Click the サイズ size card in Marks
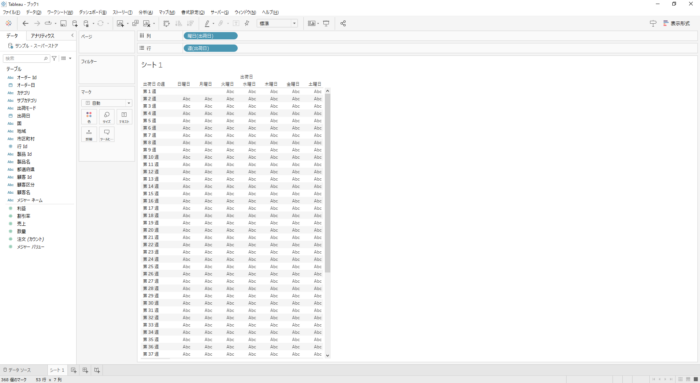This screenshot has height=383, width=700. (x=107, y=117)
